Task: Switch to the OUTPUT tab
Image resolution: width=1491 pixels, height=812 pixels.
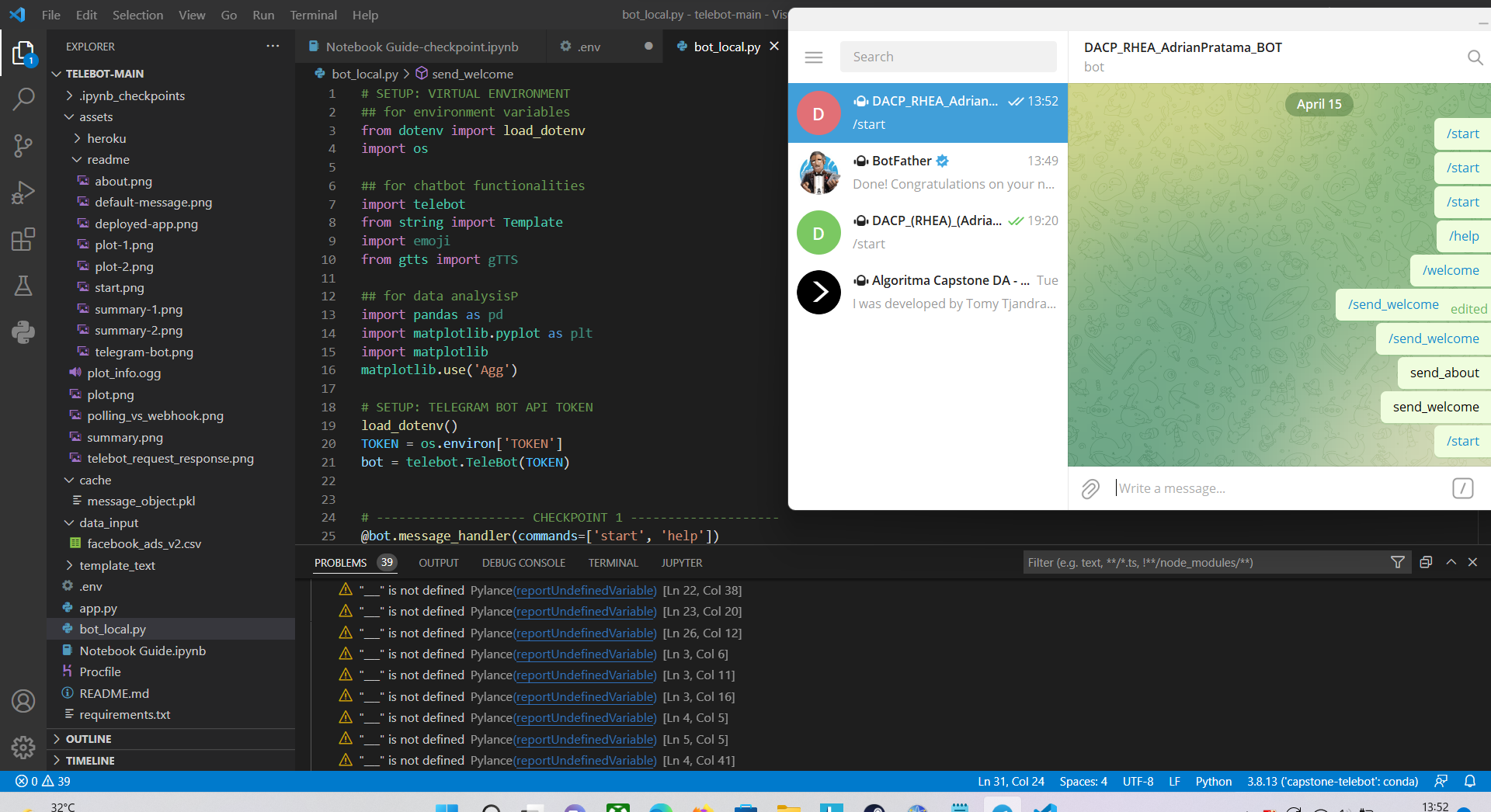Action: (x=439, y=562)
